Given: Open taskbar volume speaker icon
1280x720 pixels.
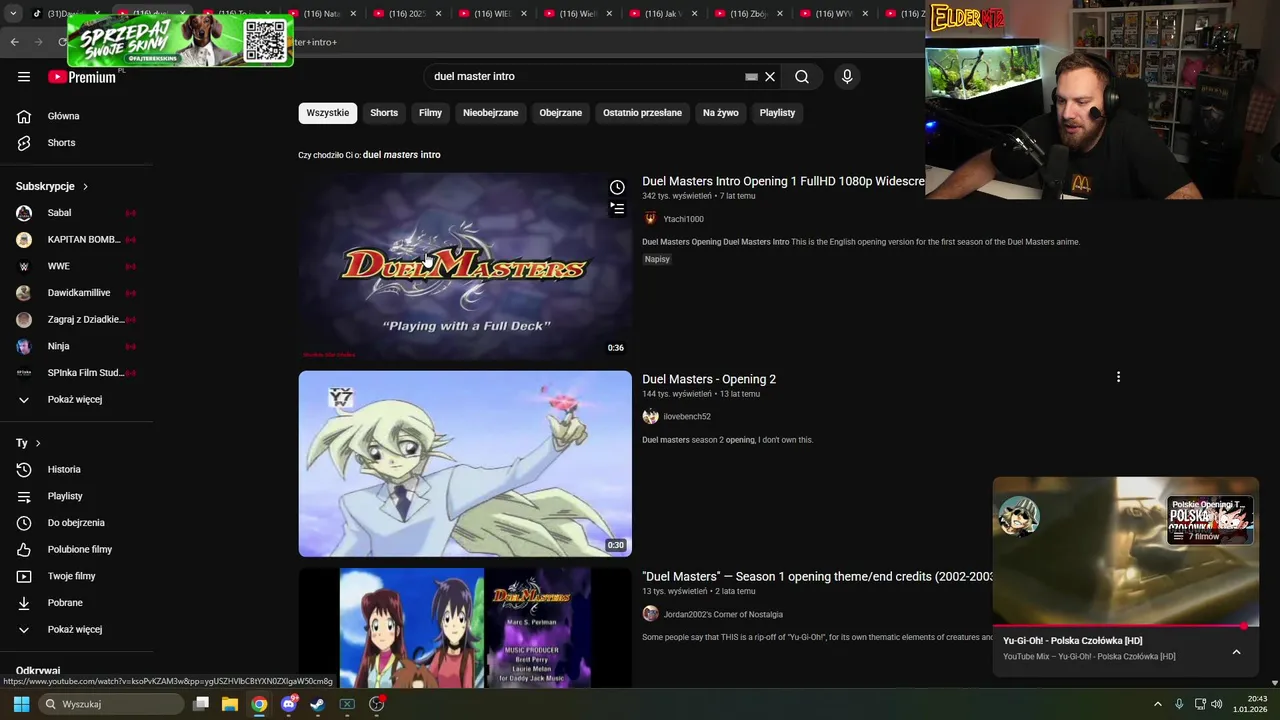Looking at the screenshot, I should pos(1217,704).
